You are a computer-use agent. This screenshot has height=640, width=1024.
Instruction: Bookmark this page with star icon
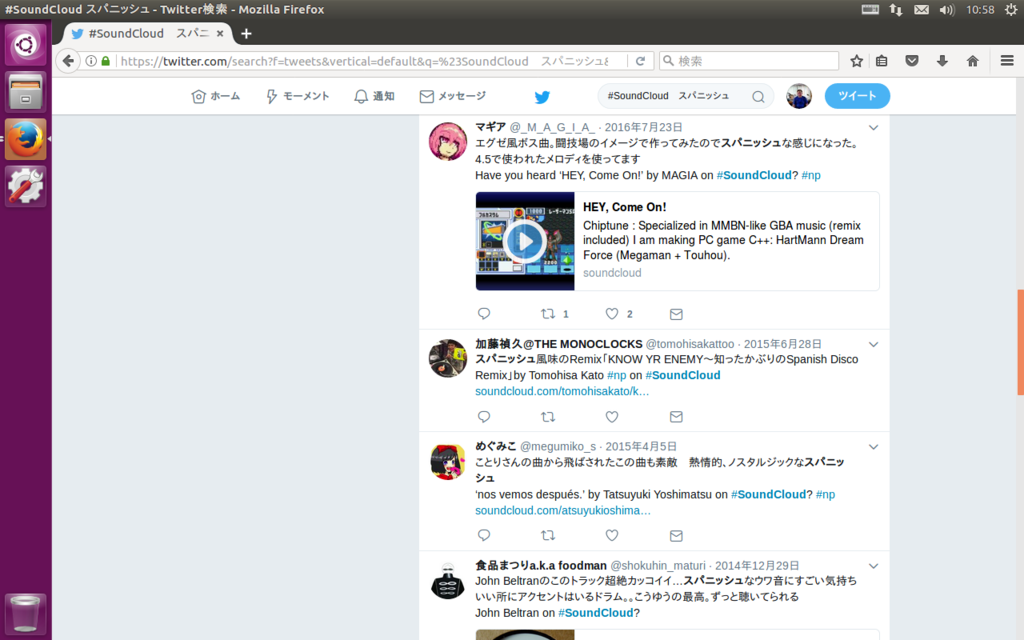856,61
